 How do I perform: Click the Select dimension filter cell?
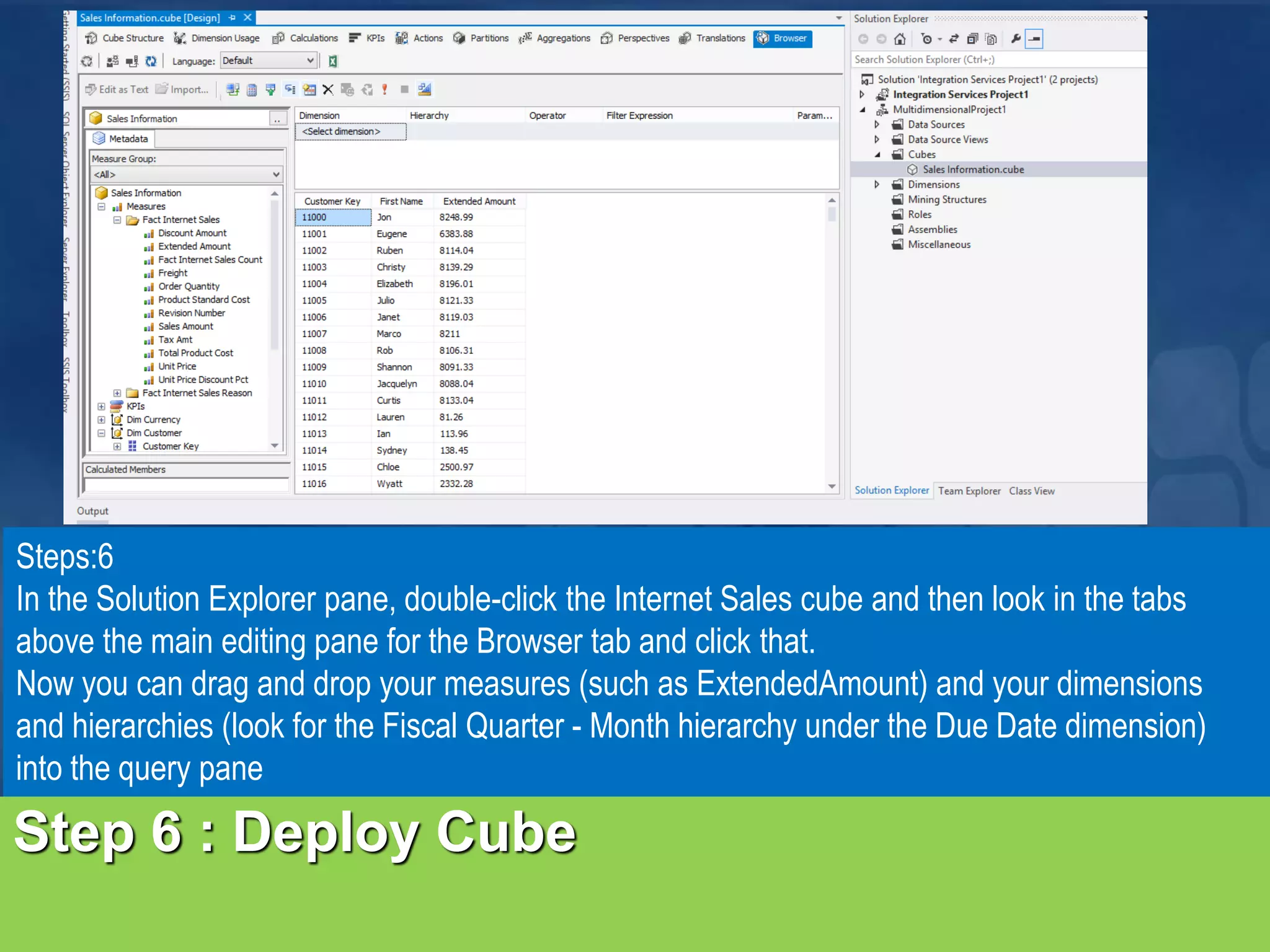click(x=351, y=132)
